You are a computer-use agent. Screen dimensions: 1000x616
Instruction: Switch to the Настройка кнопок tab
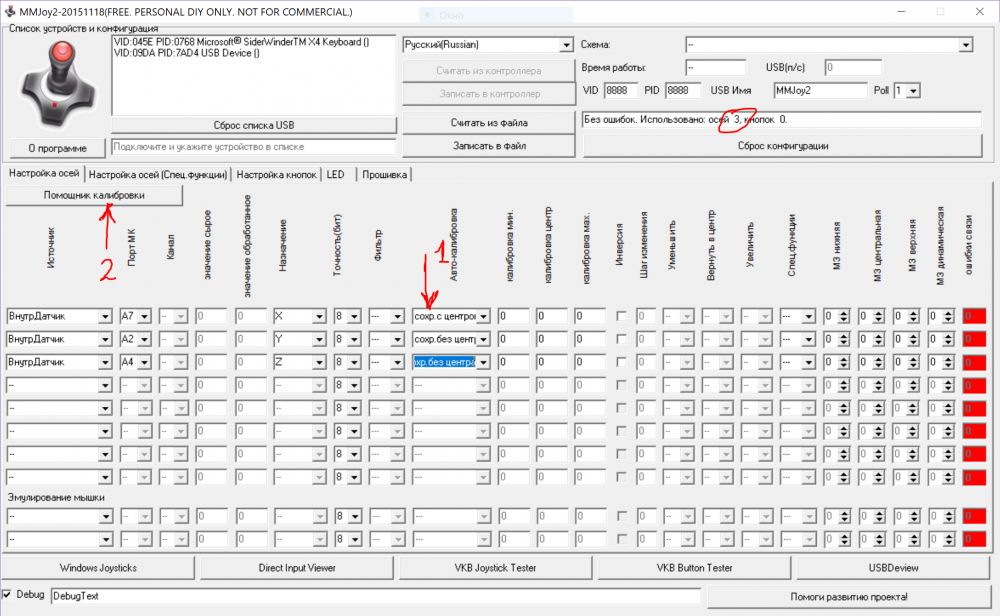(x=277, y=174)
